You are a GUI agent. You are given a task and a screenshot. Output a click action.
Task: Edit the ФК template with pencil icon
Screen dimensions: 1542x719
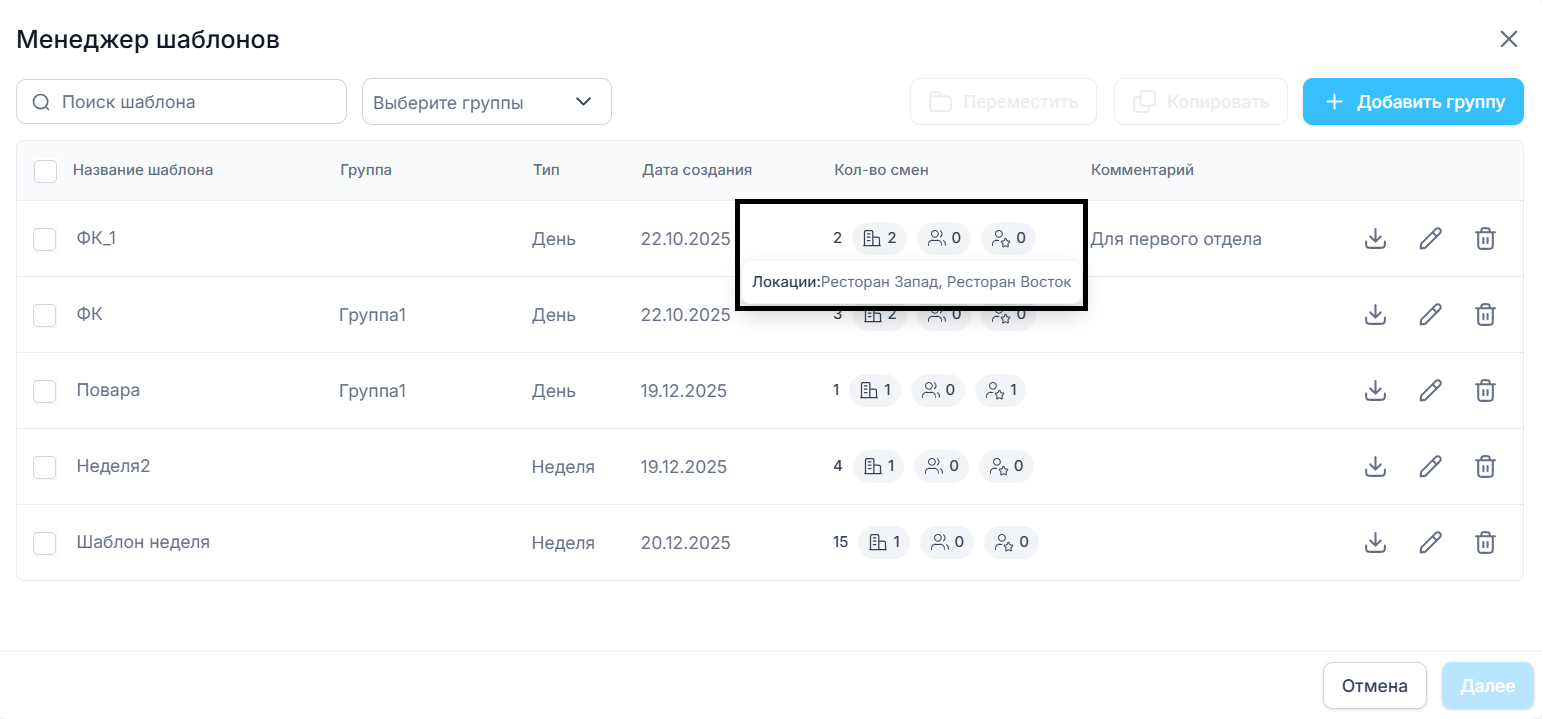click(x=1430, y=315)
